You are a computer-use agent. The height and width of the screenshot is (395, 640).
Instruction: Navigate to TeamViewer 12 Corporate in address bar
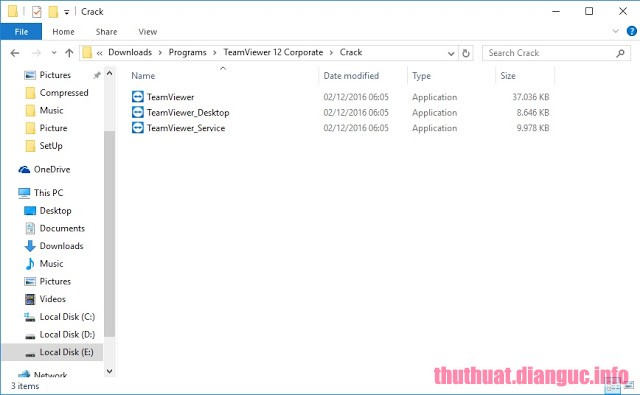[x=273, y=52]
